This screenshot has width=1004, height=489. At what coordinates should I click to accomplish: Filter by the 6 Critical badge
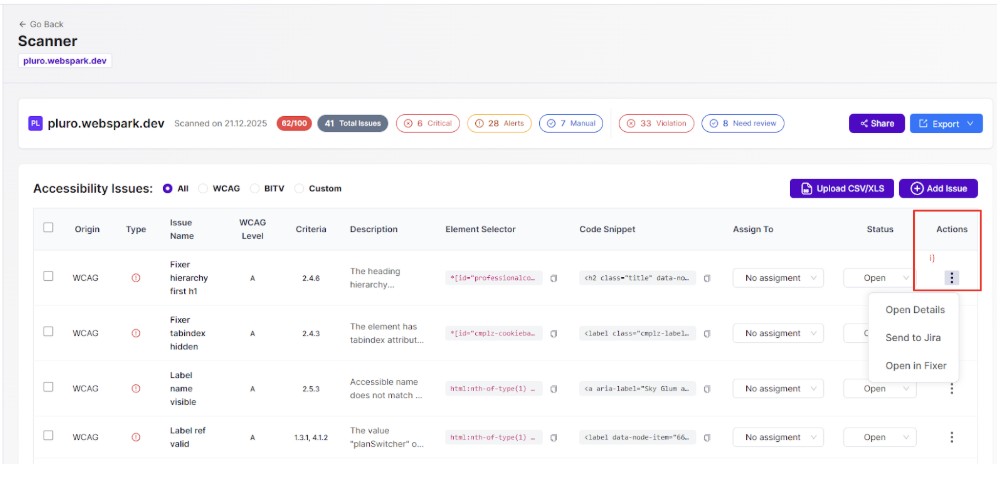(x=427, y=124)
